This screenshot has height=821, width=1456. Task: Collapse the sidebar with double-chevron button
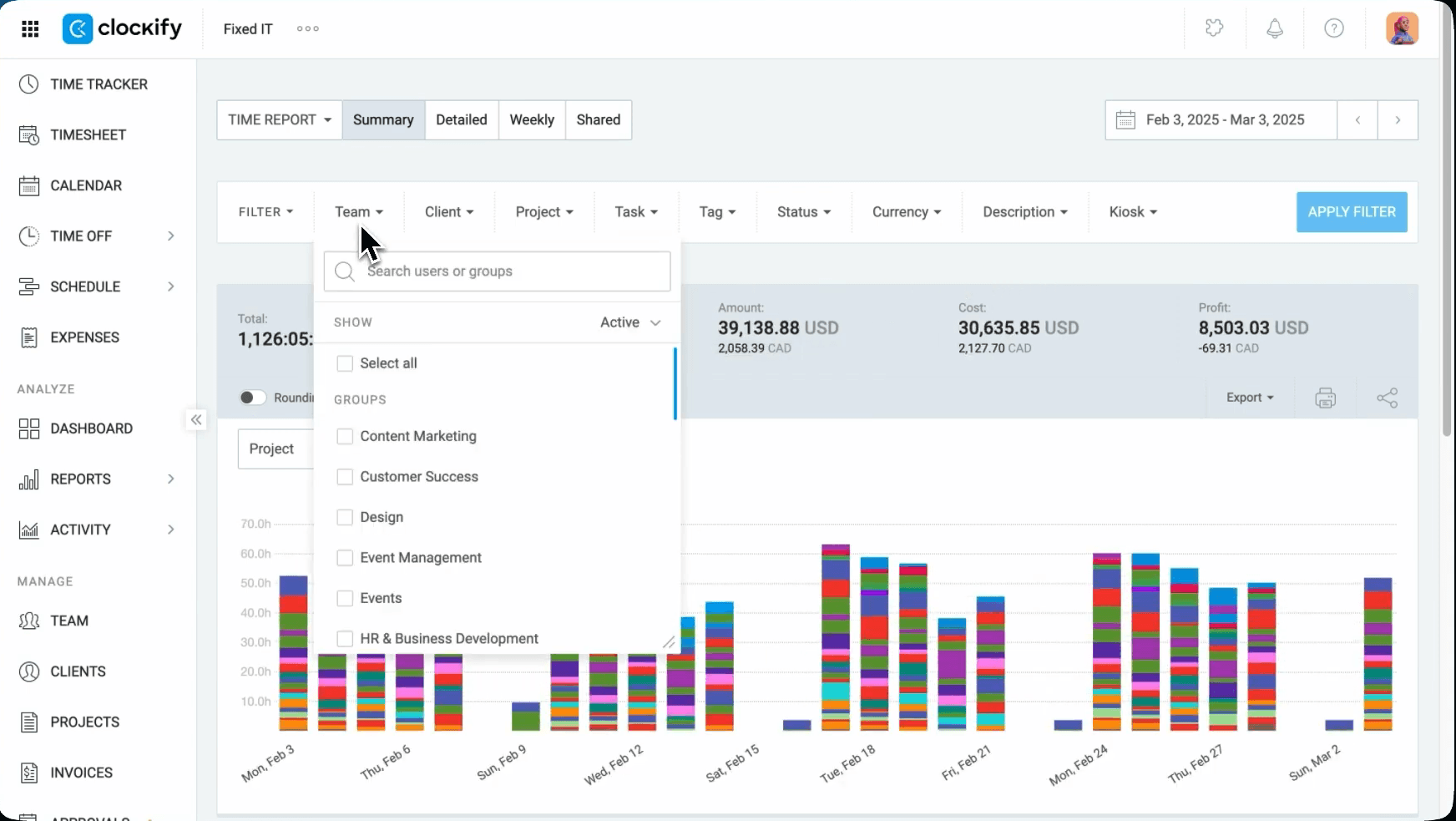(x=196, y=419)
